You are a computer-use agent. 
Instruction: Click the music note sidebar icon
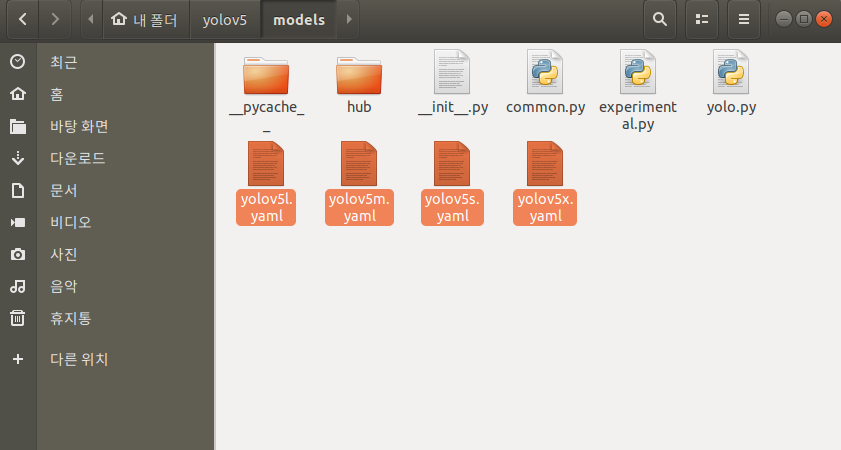point(18,286)
